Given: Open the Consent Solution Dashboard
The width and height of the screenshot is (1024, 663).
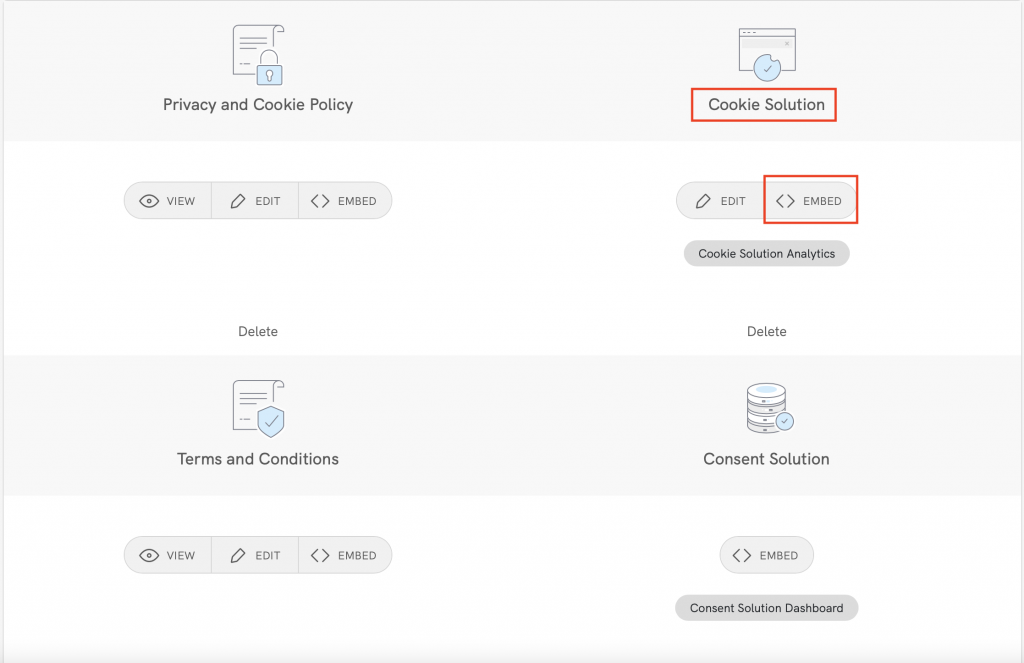Looking at the screenshot, I should [766, 607].
